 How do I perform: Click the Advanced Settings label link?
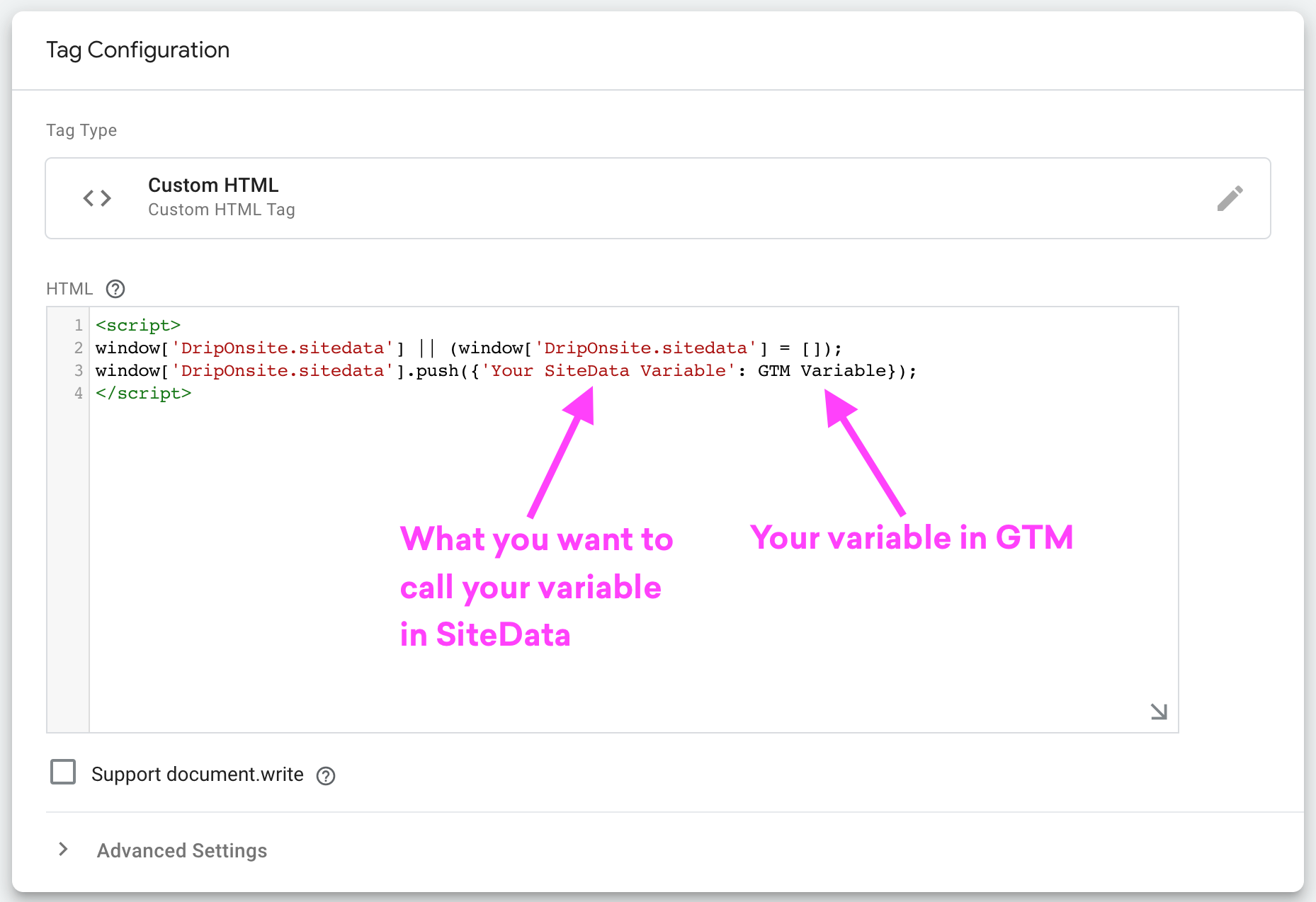coord(181,850)
